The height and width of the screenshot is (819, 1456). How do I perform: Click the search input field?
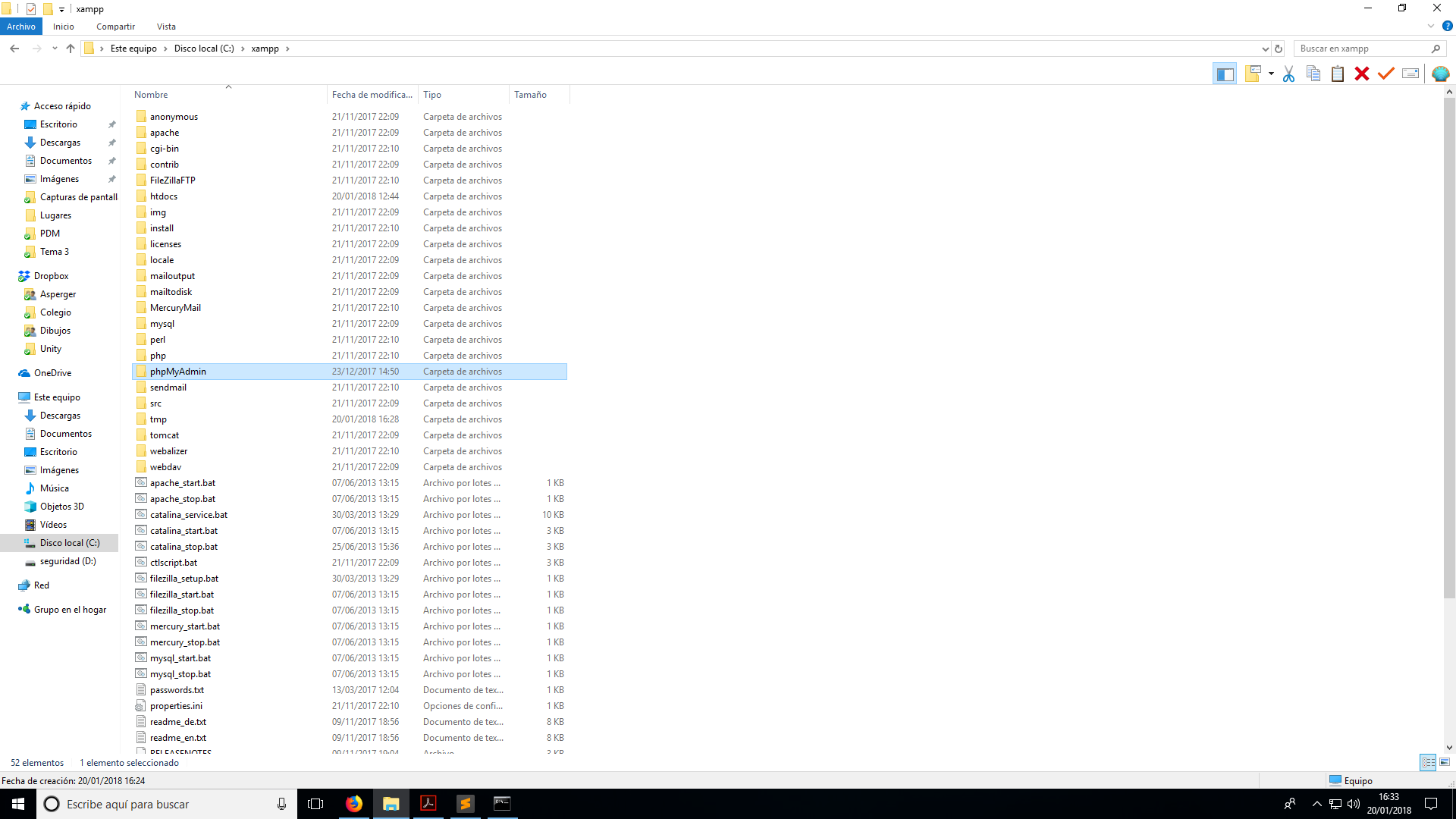coord(1363,48)
